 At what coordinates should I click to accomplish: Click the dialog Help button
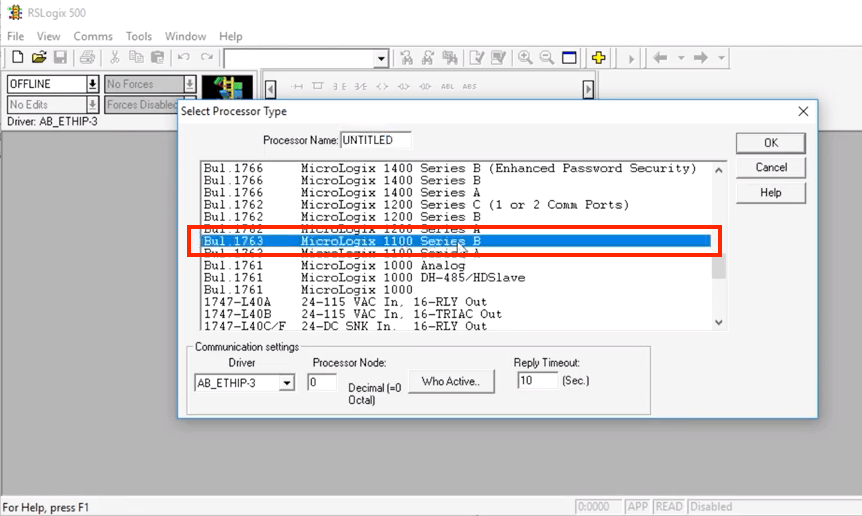point(771,193)
